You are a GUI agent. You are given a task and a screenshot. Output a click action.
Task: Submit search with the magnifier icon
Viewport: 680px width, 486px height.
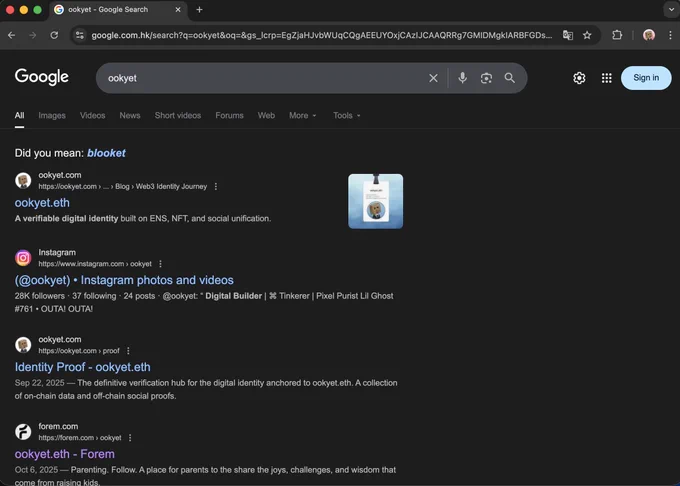tap(510, 78)
